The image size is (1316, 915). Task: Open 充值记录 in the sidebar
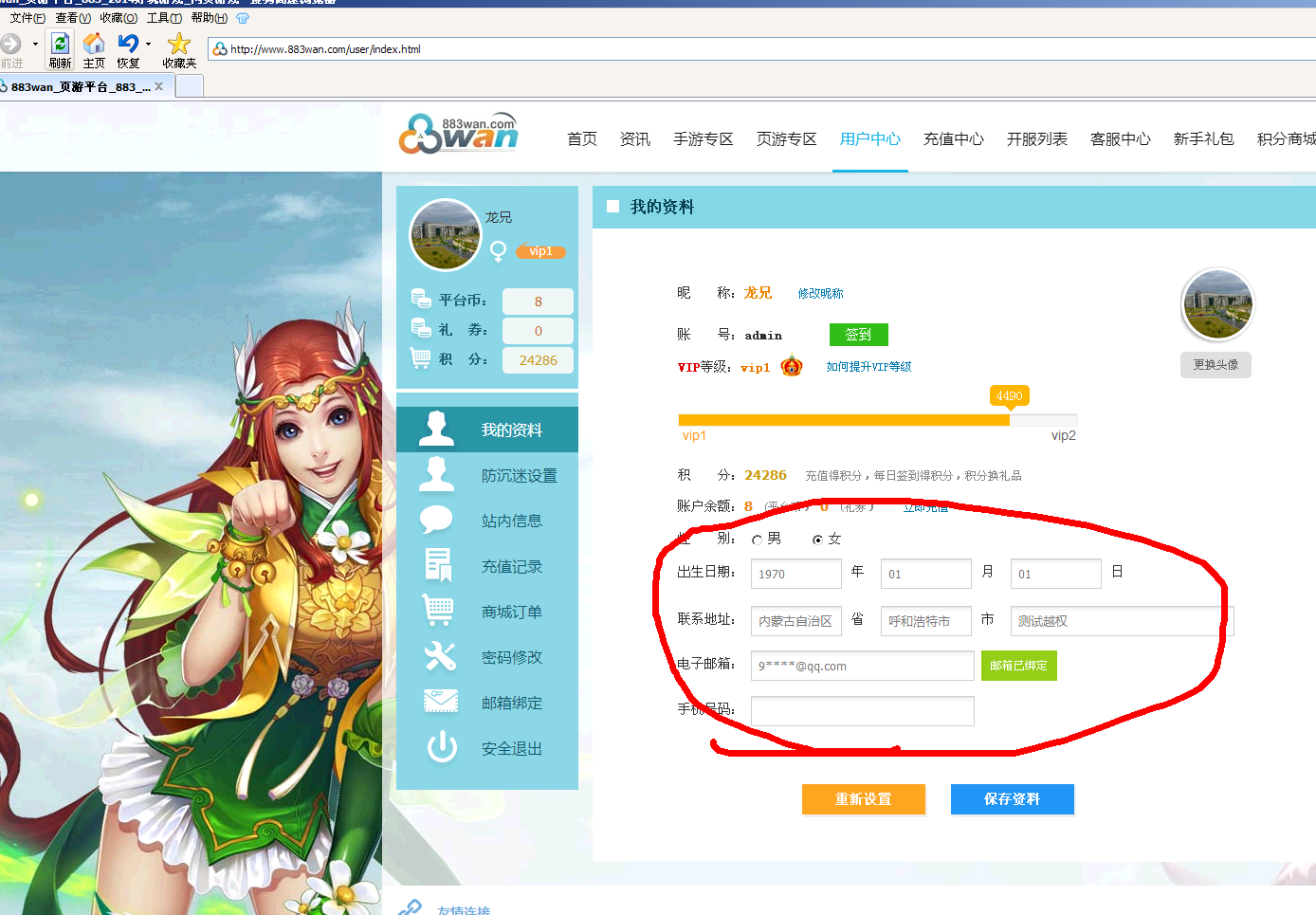(487, 566)
